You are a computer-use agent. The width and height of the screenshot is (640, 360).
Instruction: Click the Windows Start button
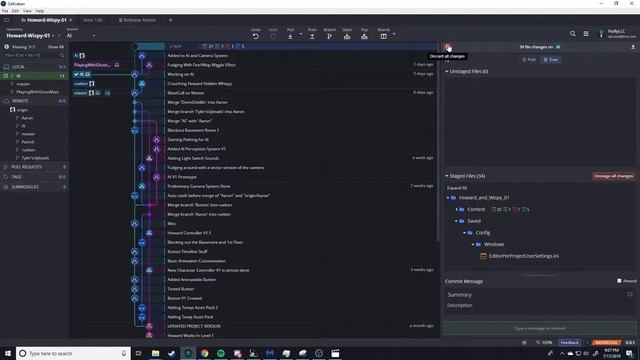click(x=8, y=353)
